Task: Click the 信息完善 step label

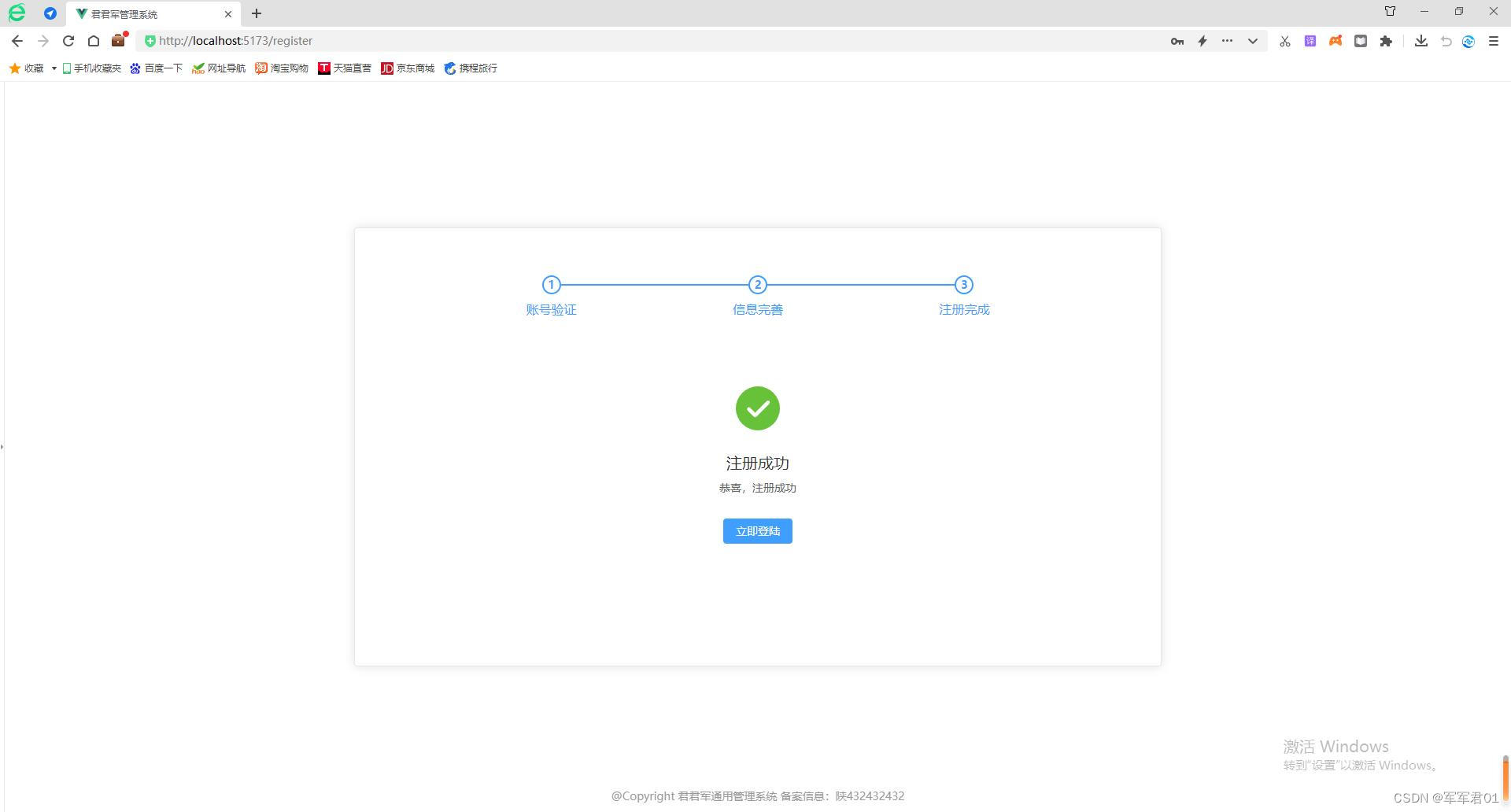Action: (x=757, y=310)
